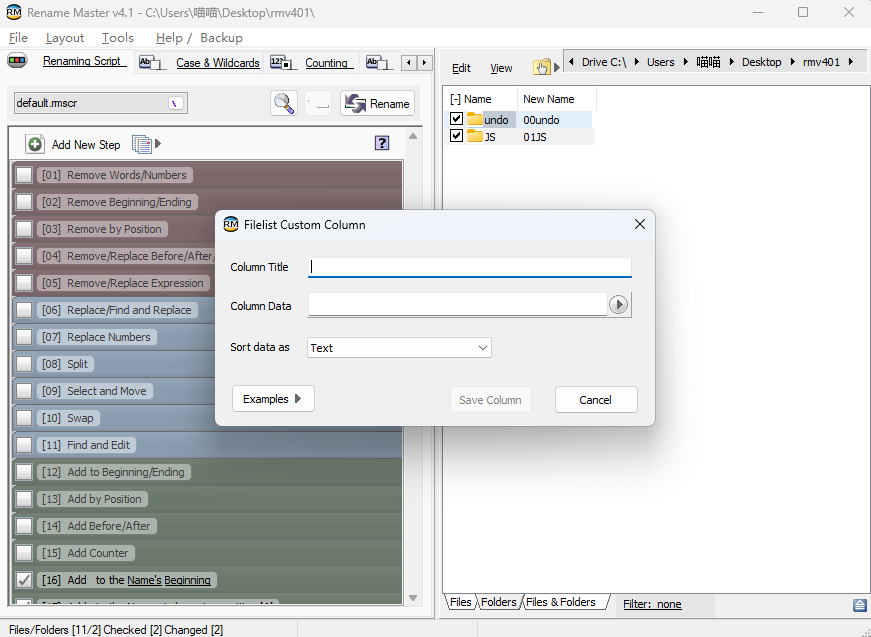The image size is (871, 637).
Task: Open the Sort data as dropdown
Action: coord(399,347)
